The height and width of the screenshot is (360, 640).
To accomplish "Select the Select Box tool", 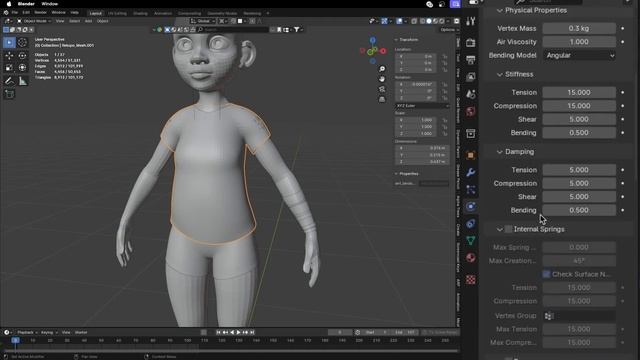I will (x=9, y=42).
